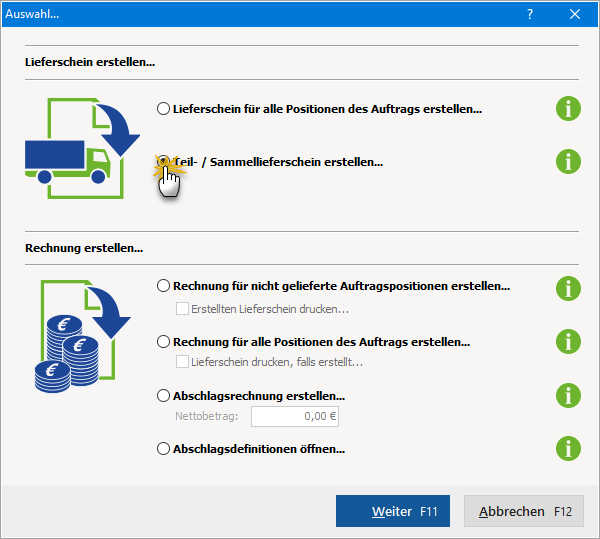Choose Teil- / Sammellieferschein erstellen option
This screenshot has width=600, height=539.
pos(164,161)
